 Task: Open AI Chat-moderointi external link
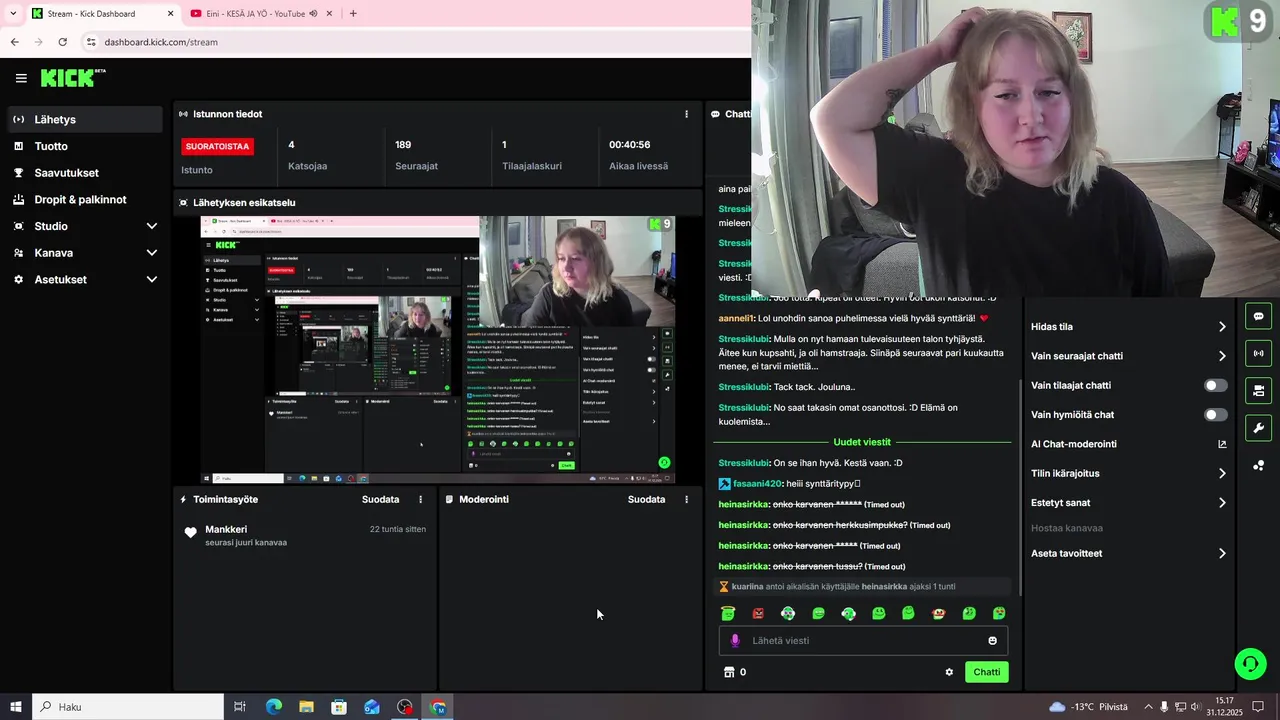click(x=1222, y=444)
